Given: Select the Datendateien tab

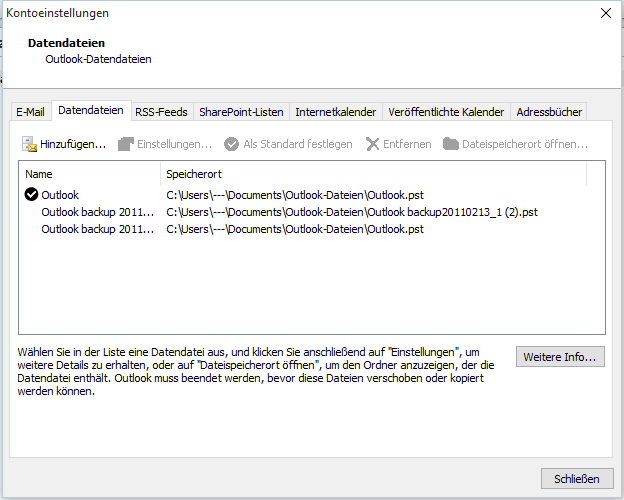Looking at the screenshot, I should [x=91, y=110].
